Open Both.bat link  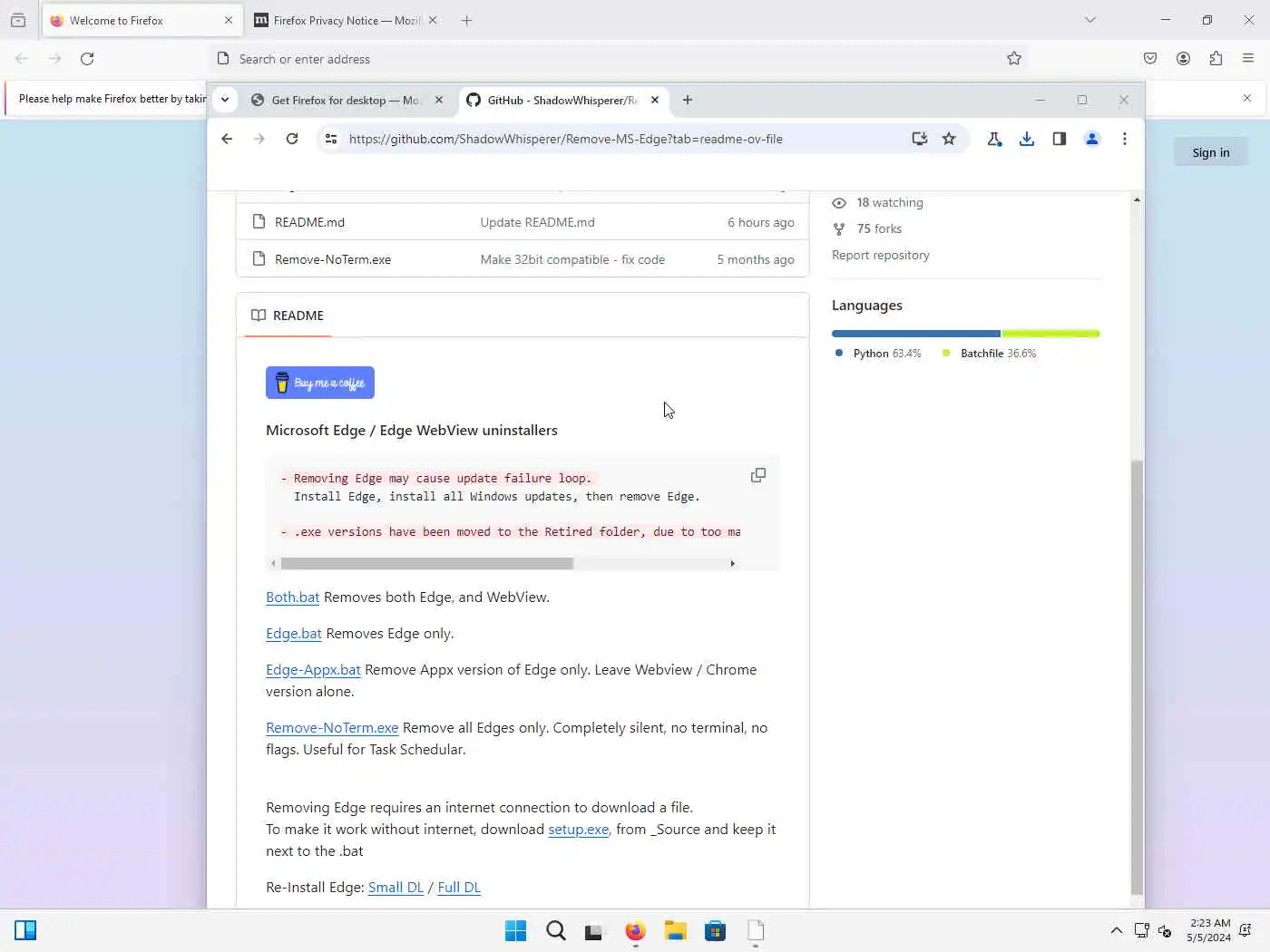tap(292, 597)
